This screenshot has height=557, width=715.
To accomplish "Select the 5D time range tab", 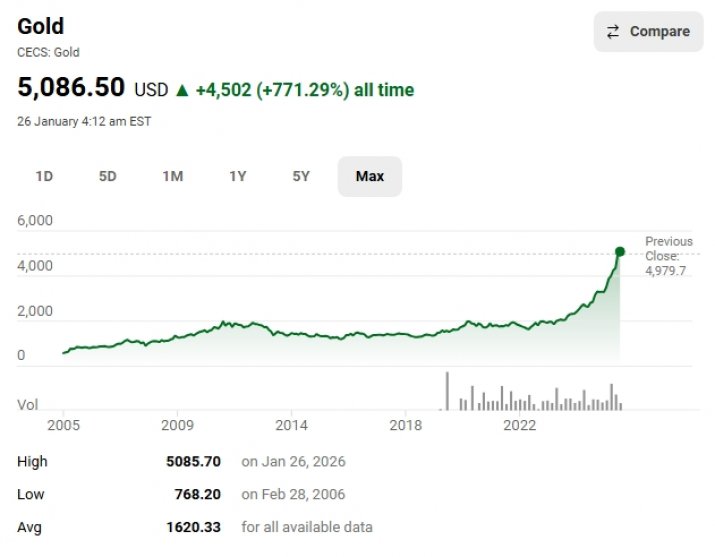I will pos(108,176).
